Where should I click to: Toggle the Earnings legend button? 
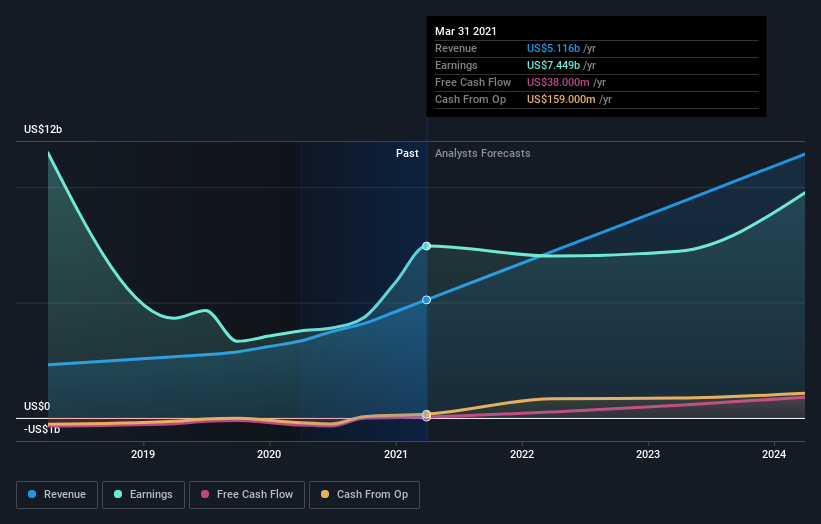pos(143,495)
